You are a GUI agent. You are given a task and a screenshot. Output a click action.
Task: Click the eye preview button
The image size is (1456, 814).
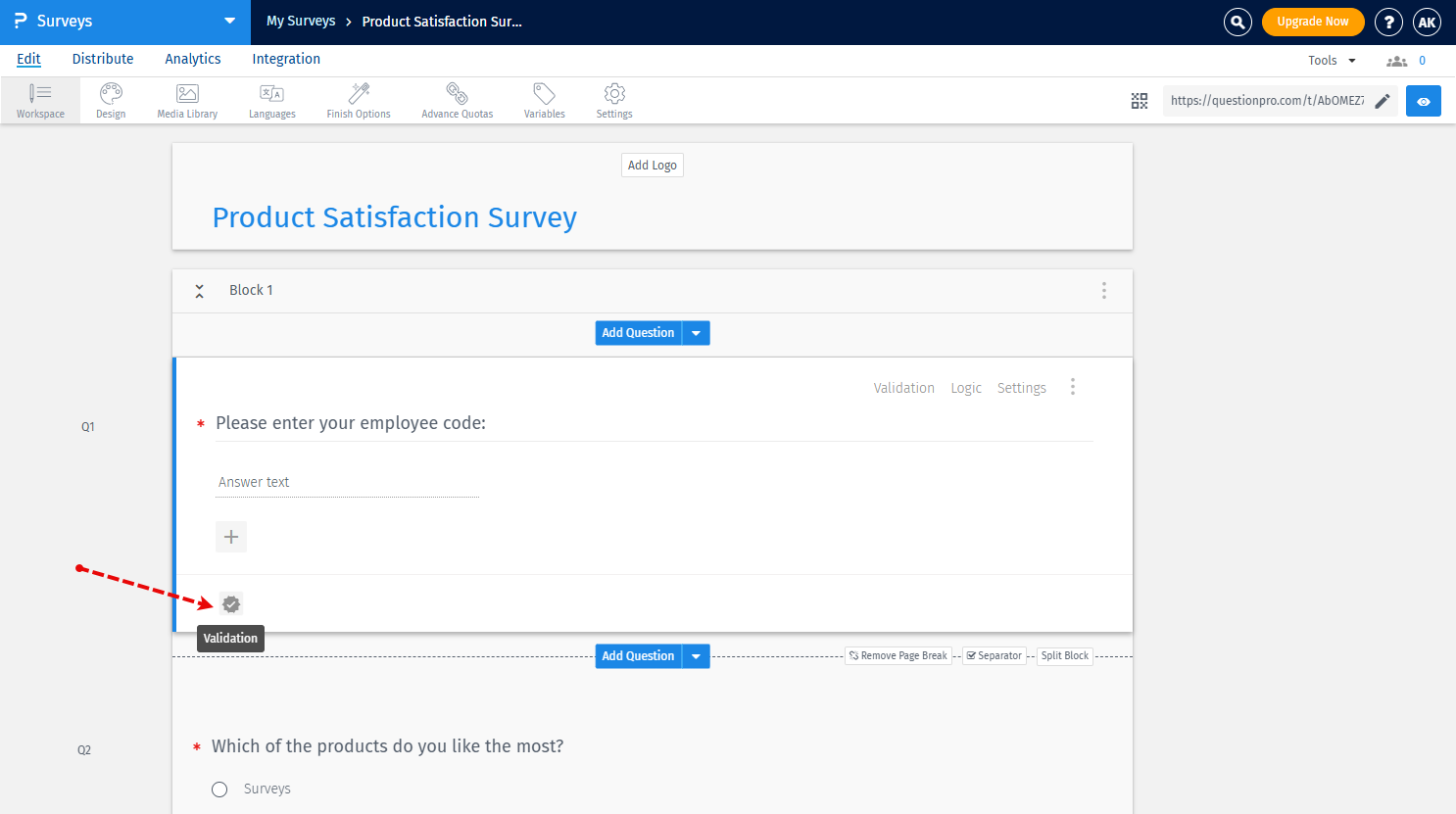point(1423,100)
